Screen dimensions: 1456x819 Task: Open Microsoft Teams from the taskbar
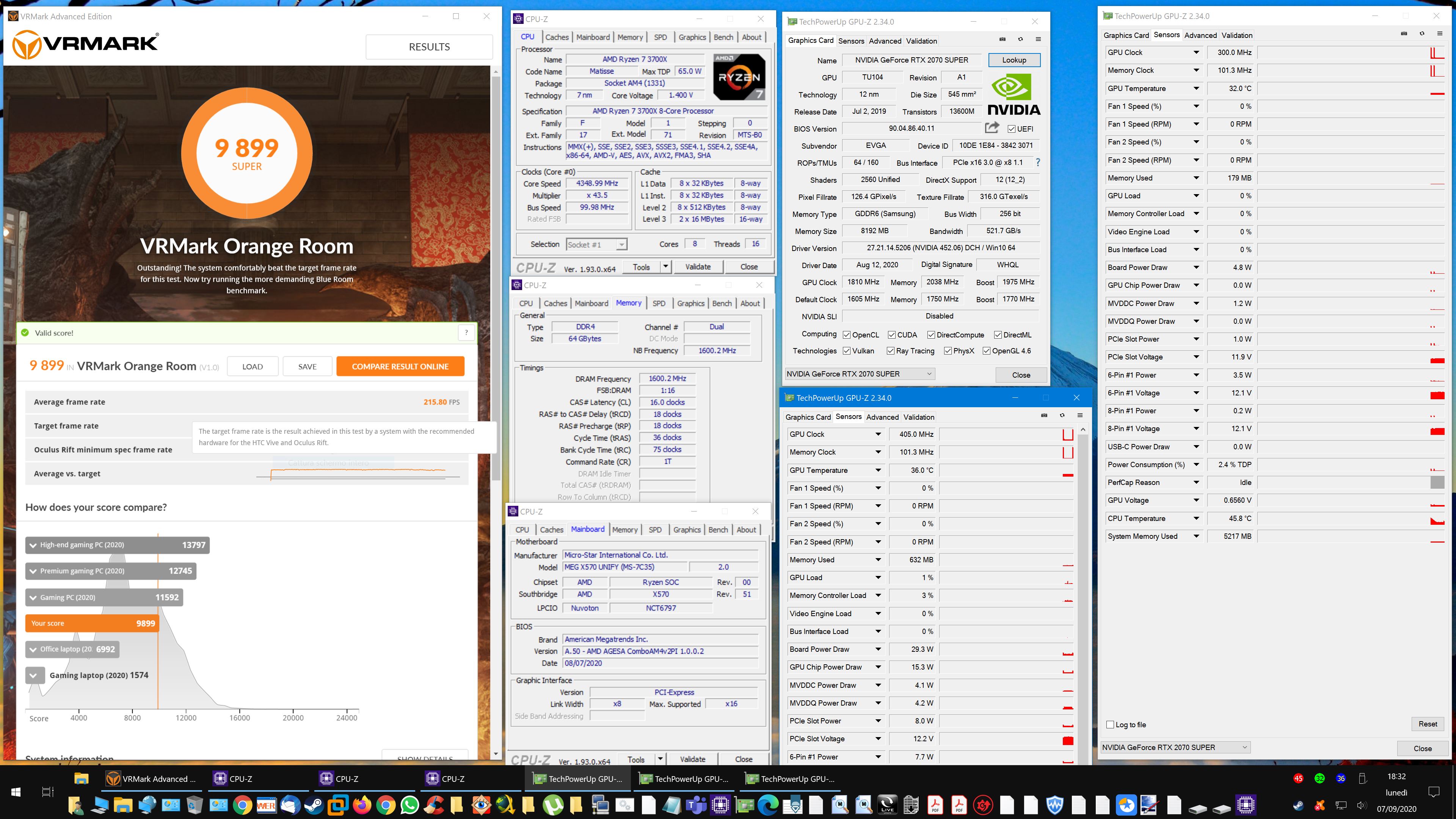[696, 805]
